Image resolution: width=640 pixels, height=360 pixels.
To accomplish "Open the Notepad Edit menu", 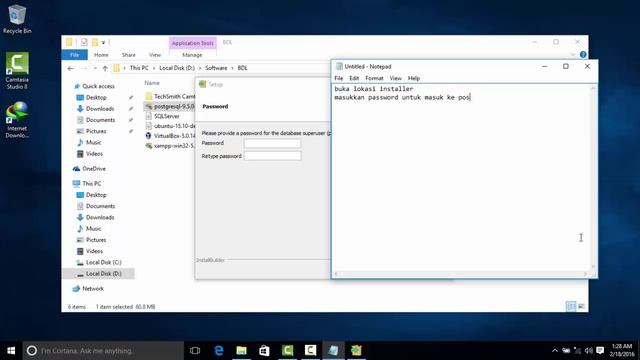I will tap(354, 78).
